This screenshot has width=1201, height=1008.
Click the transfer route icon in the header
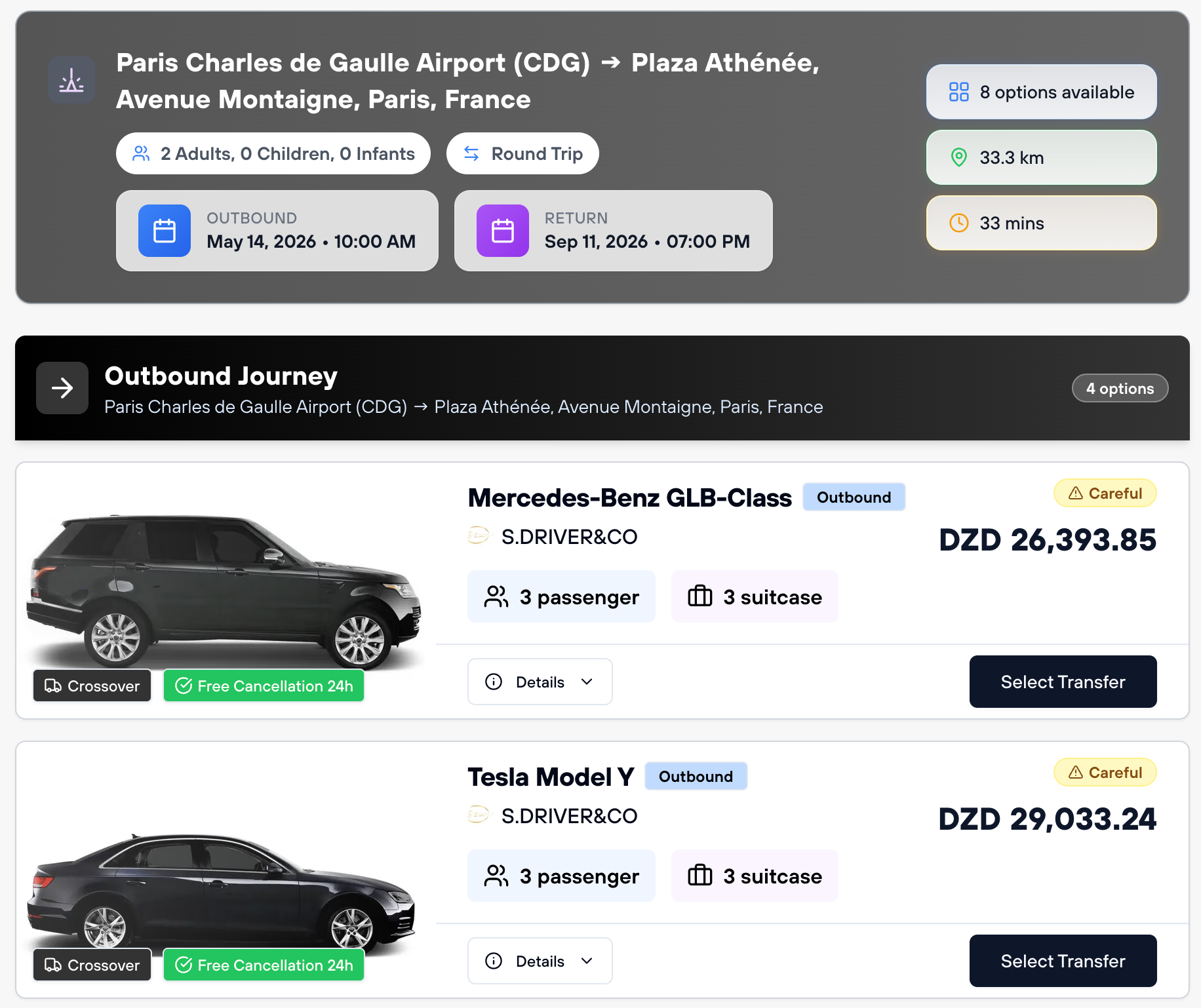[x=71, y=80]
